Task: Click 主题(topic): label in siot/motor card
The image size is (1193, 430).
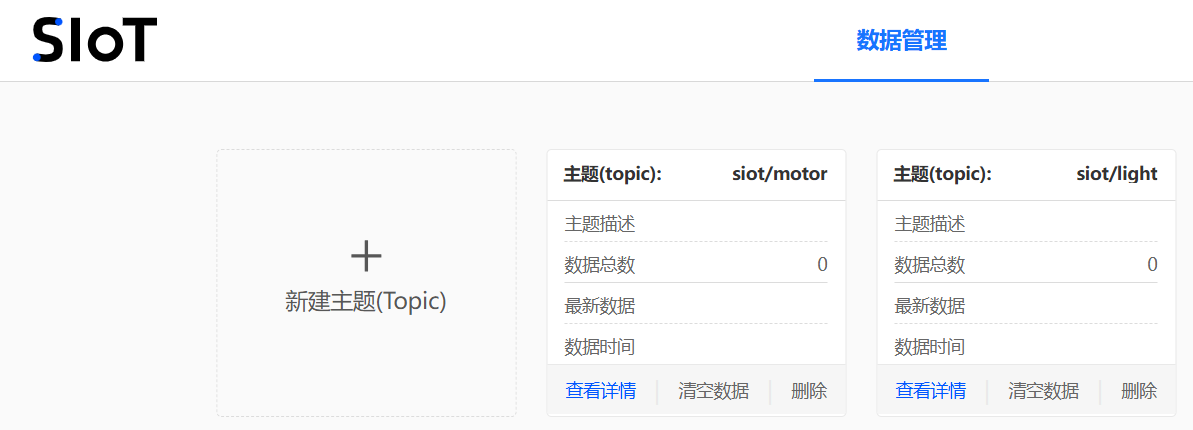Action: (612, 174)
